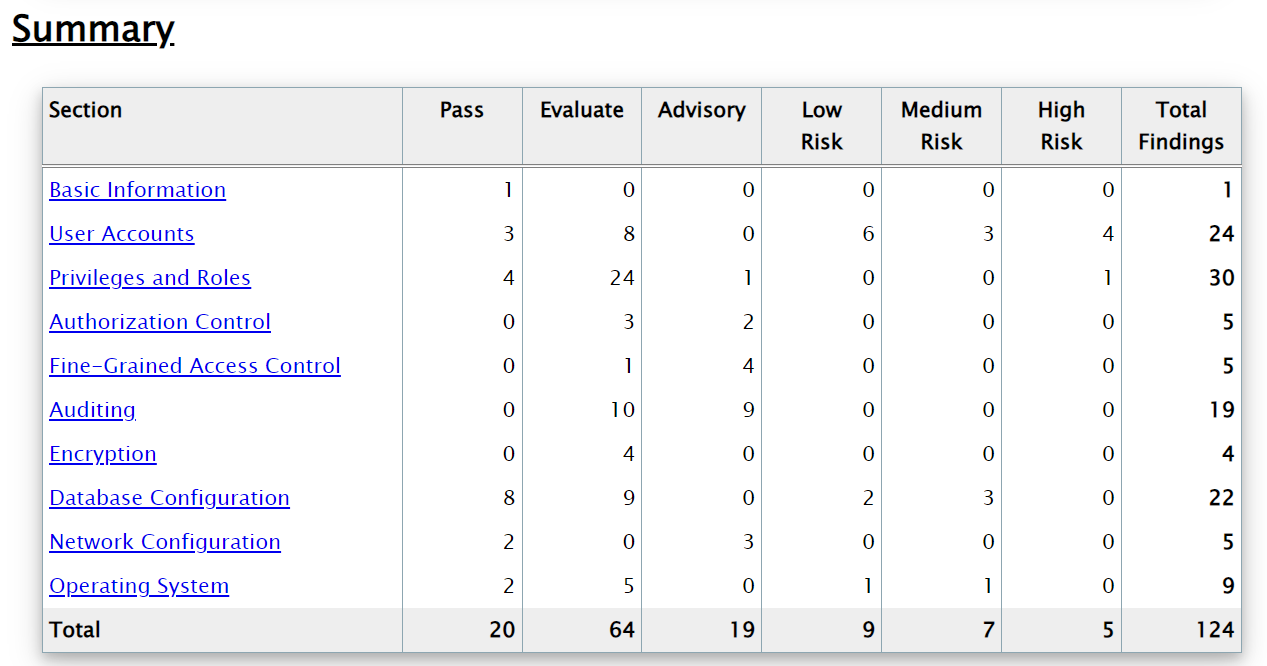Select the Advisory column header

[x=702, y=110]
